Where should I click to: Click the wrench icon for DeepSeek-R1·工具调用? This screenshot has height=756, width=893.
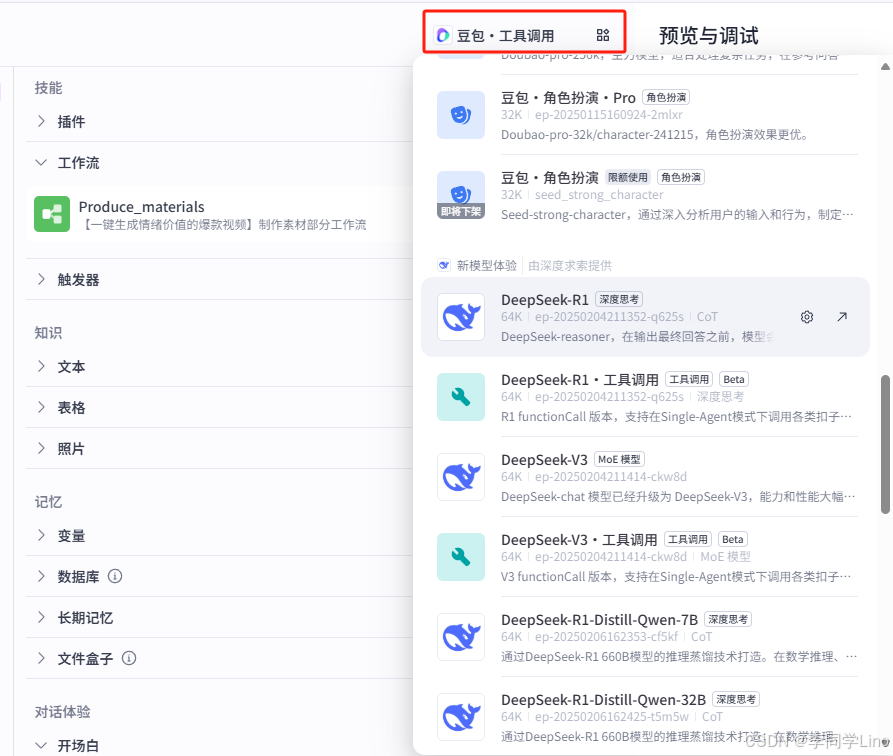coord(461,397)
